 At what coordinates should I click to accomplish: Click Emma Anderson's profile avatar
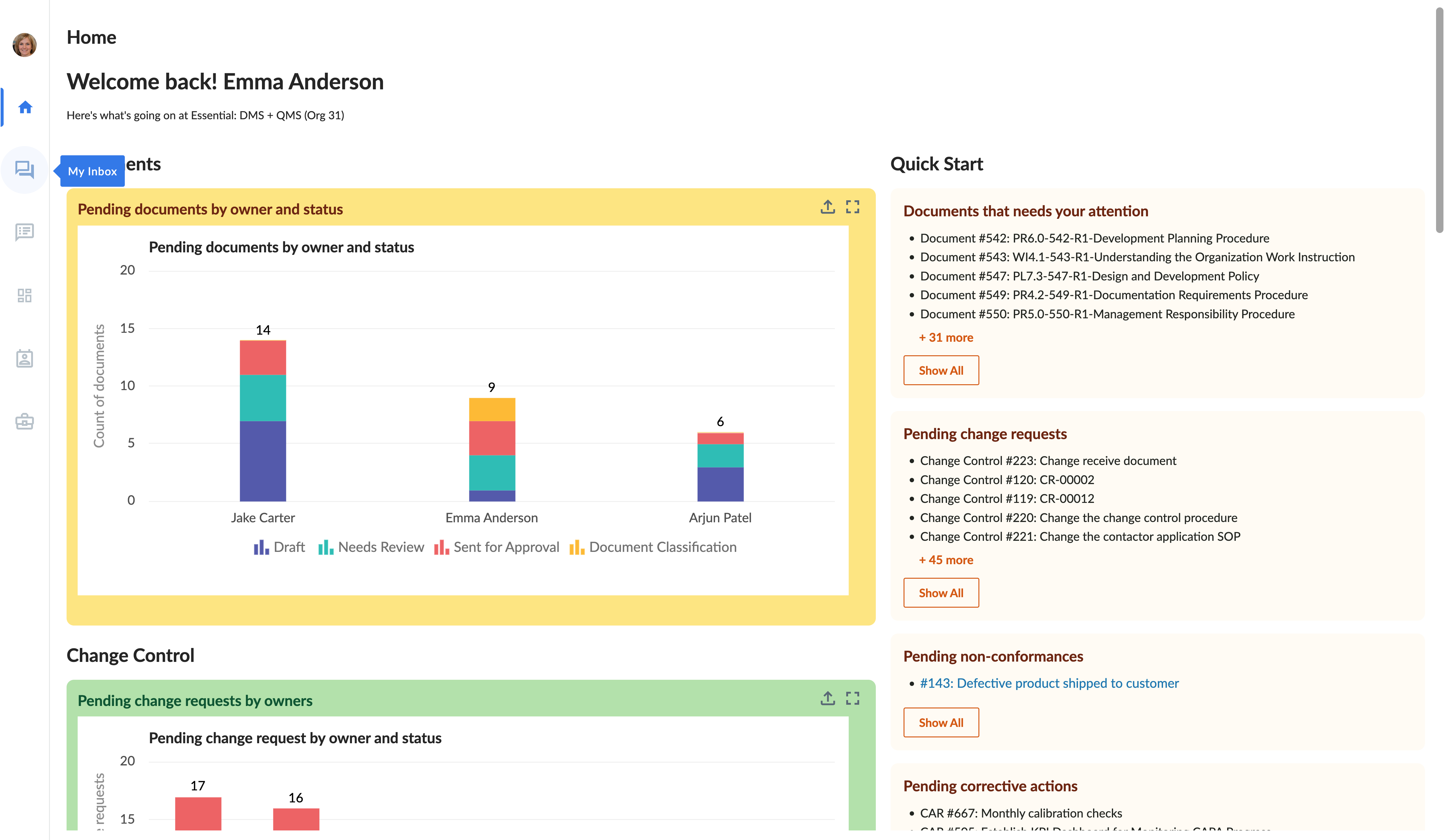coord(25,45)
